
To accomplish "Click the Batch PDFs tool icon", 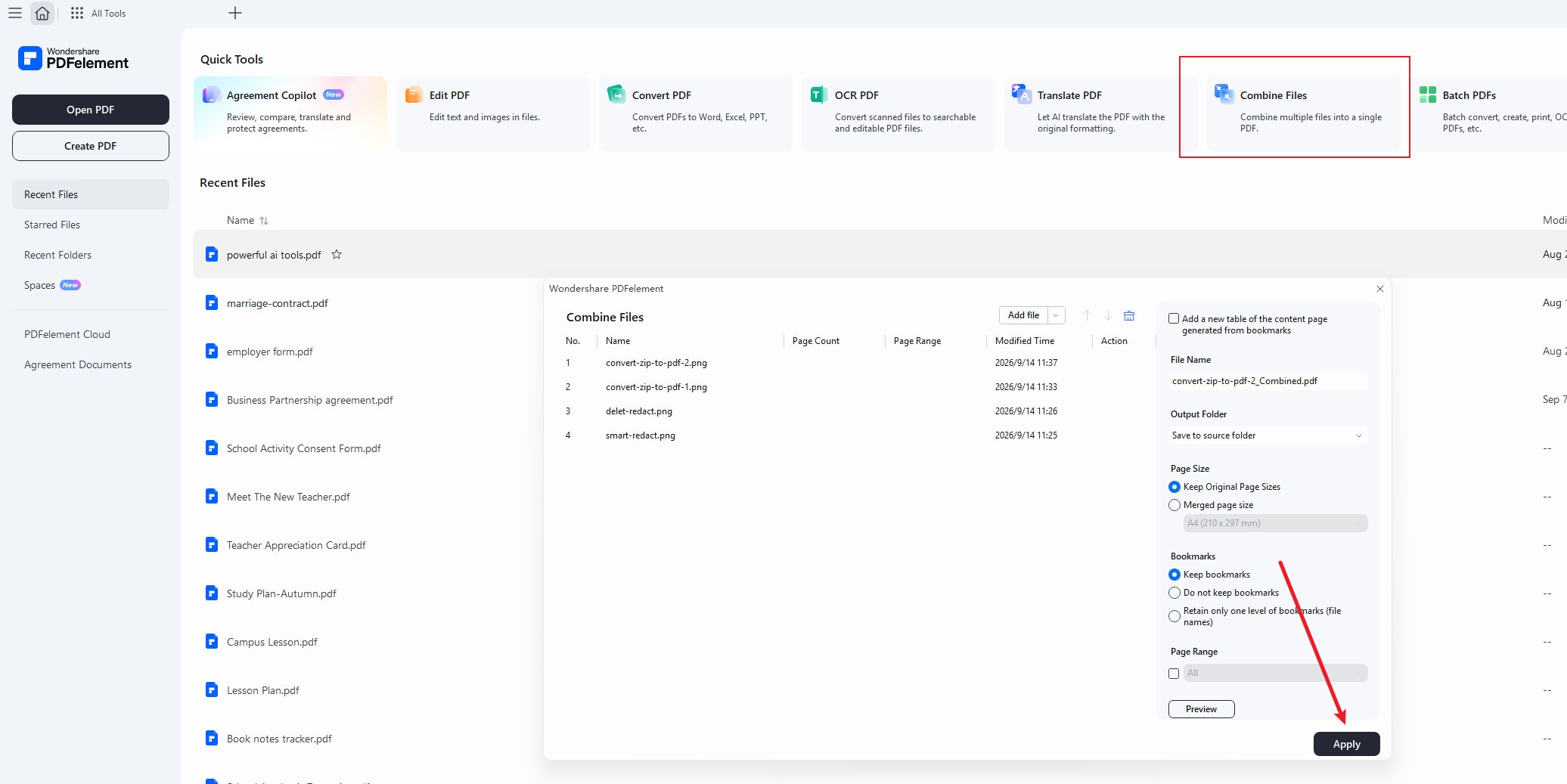I will pyautogui.click(x=1428, y=95).
